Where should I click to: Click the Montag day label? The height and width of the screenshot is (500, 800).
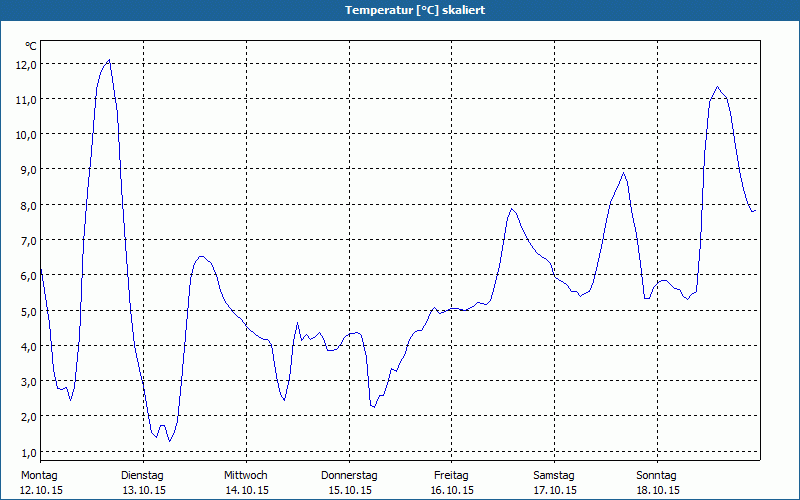(x=40, y=475)
